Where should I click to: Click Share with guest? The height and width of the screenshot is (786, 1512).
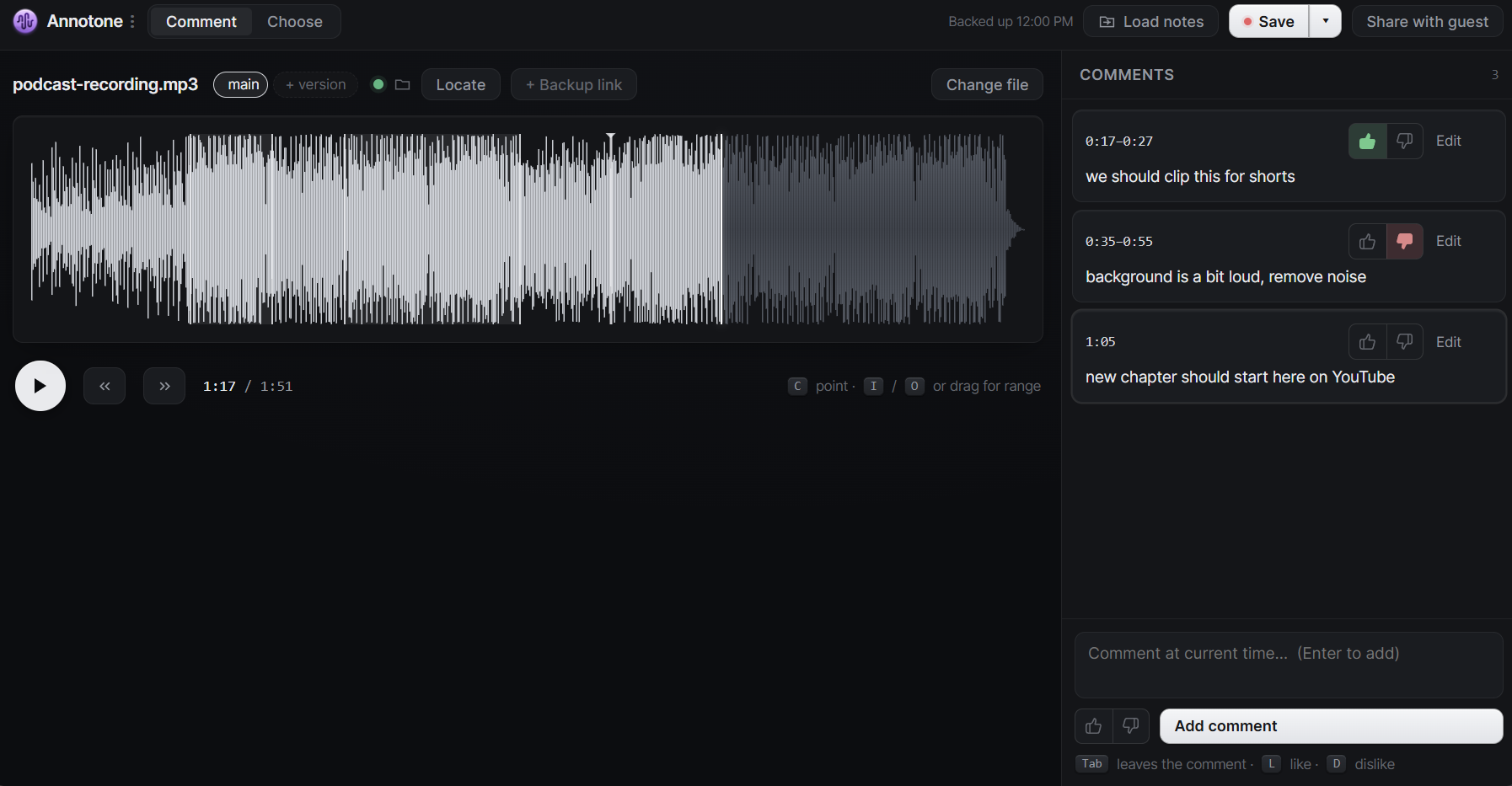coord(1427,21)
